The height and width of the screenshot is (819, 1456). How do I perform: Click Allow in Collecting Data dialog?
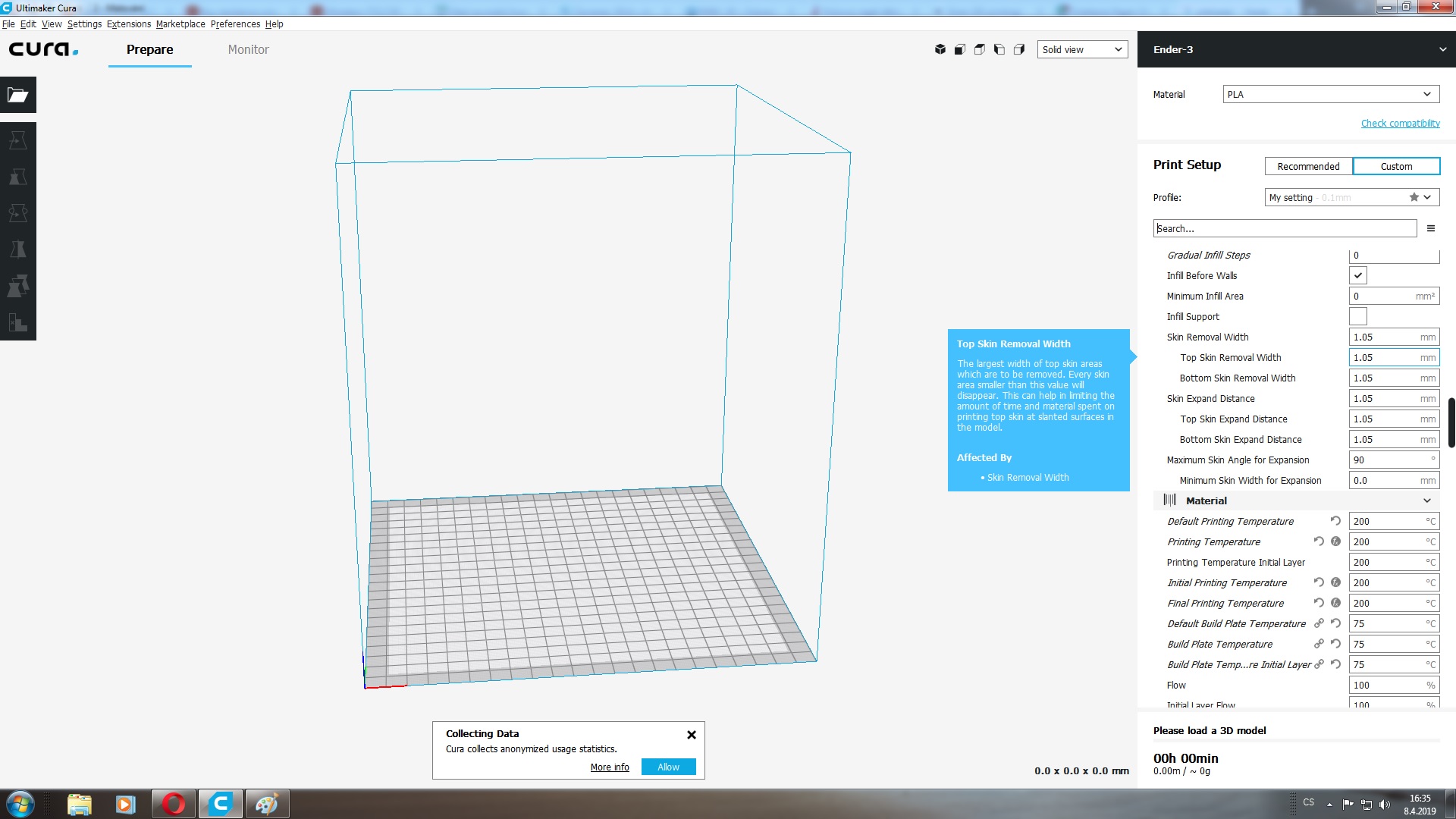668,767
